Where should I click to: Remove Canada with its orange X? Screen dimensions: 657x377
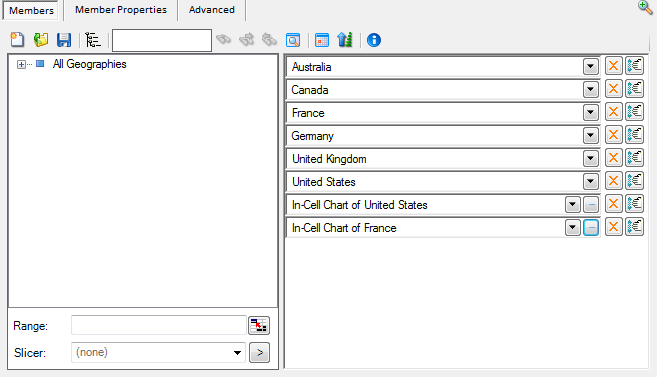613,89
